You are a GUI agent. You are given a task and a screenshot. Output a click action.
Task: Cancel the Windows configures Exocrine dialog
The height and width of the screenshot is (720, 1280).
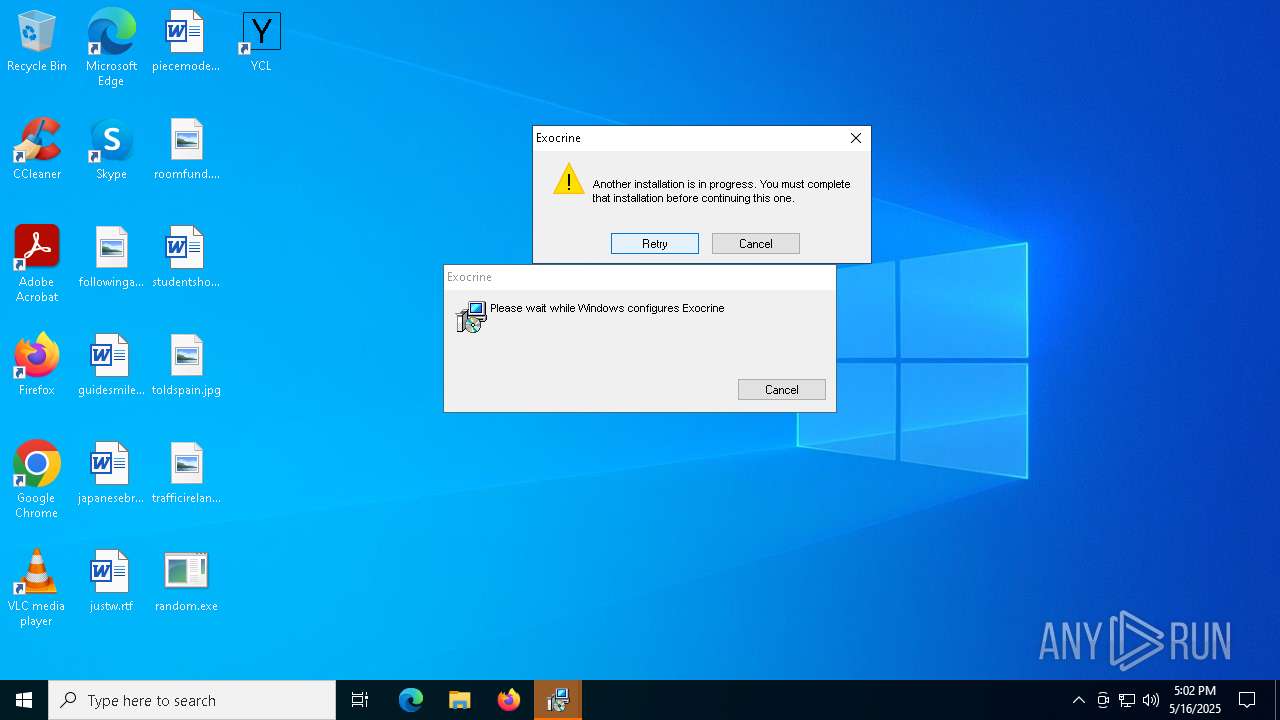click(782, 389)
